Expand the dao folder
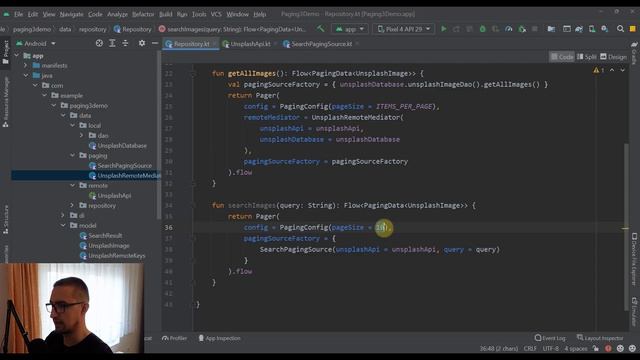The image size is (640, 360). pos(81,136)
